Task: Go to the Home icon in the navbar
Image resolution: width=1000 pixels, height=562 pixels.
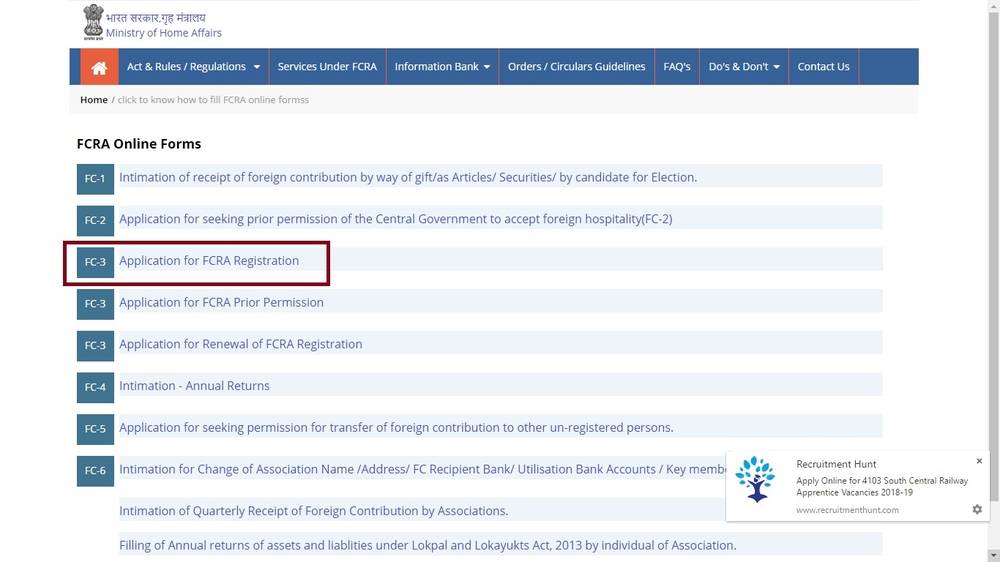Action: 99,67
